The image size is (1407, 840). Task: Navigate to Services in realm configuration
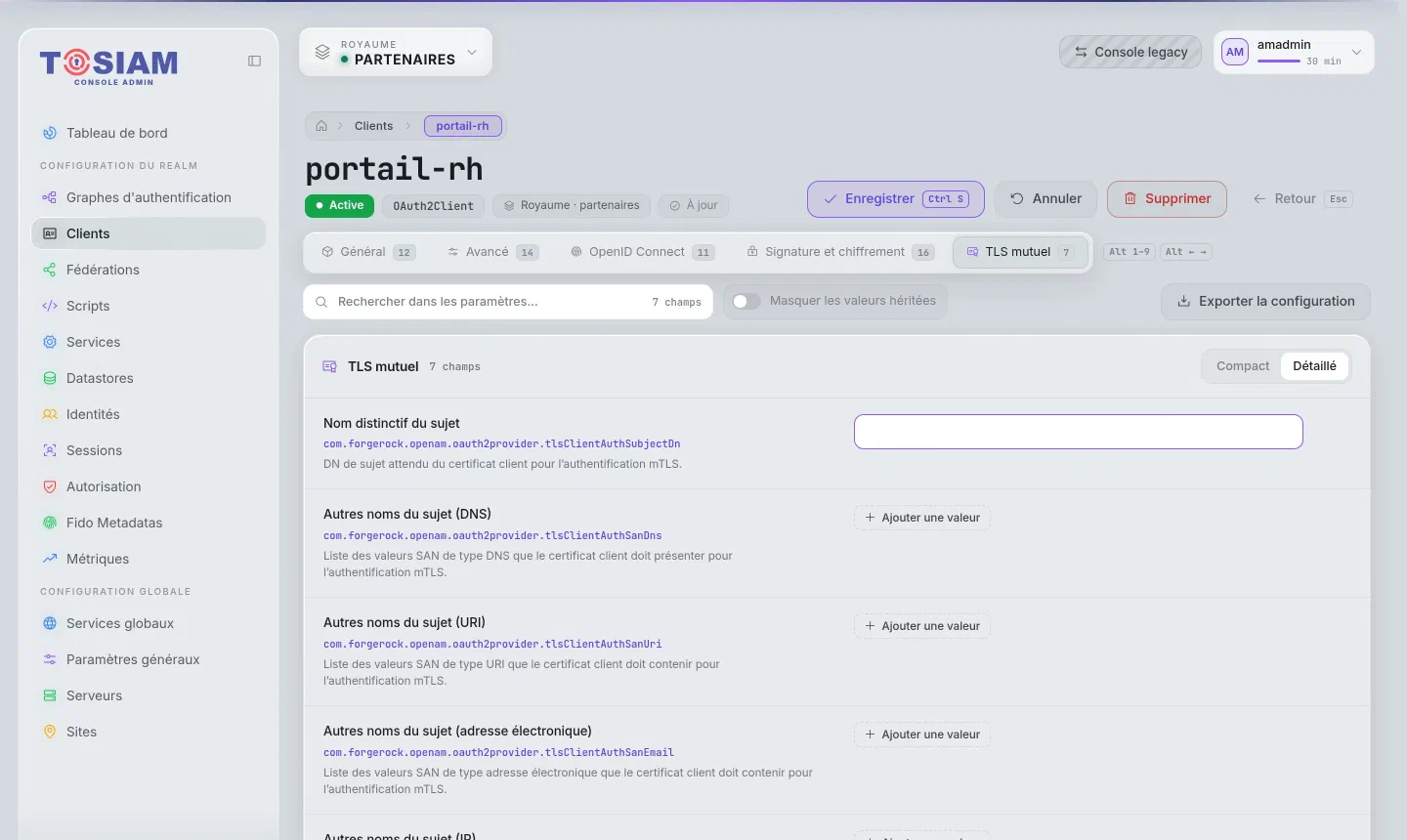coord(149,342)
